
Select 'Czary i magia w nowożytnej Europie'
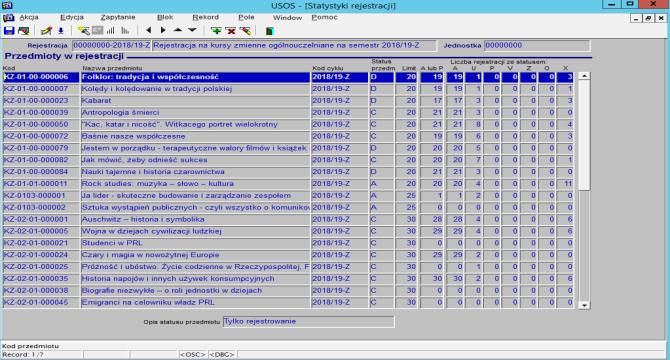coord(195,255)
